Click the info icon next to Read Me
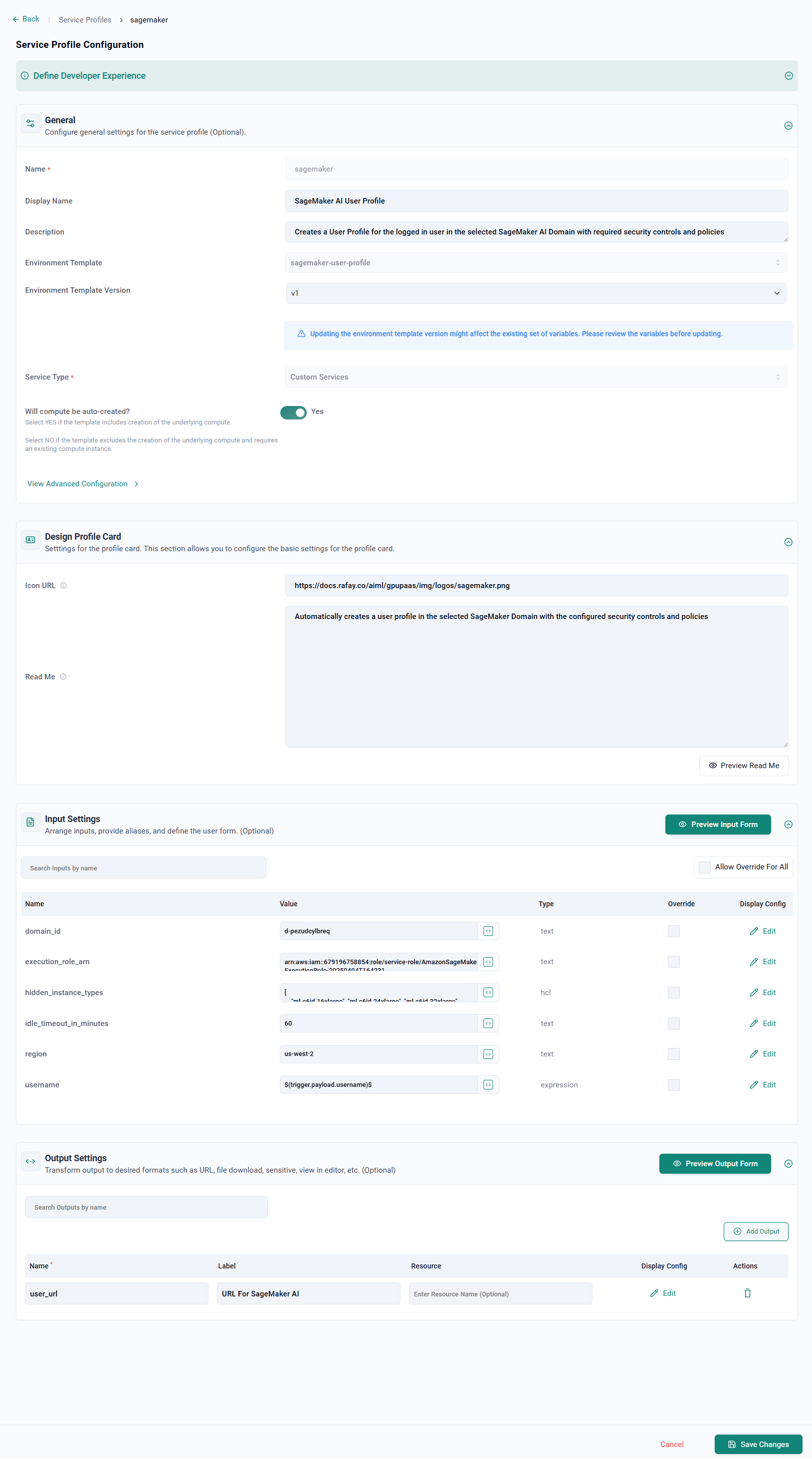Viewport: 812px width, 1459px height. pyautogui.click(x=63, y=677)
